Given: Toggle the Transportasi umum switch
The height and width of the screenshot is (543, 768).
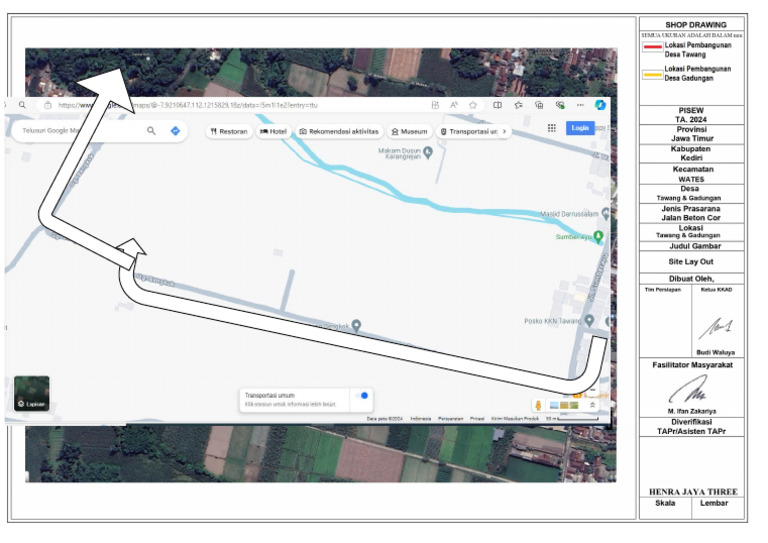Looking at the screenshot, I should click(362, 396).
